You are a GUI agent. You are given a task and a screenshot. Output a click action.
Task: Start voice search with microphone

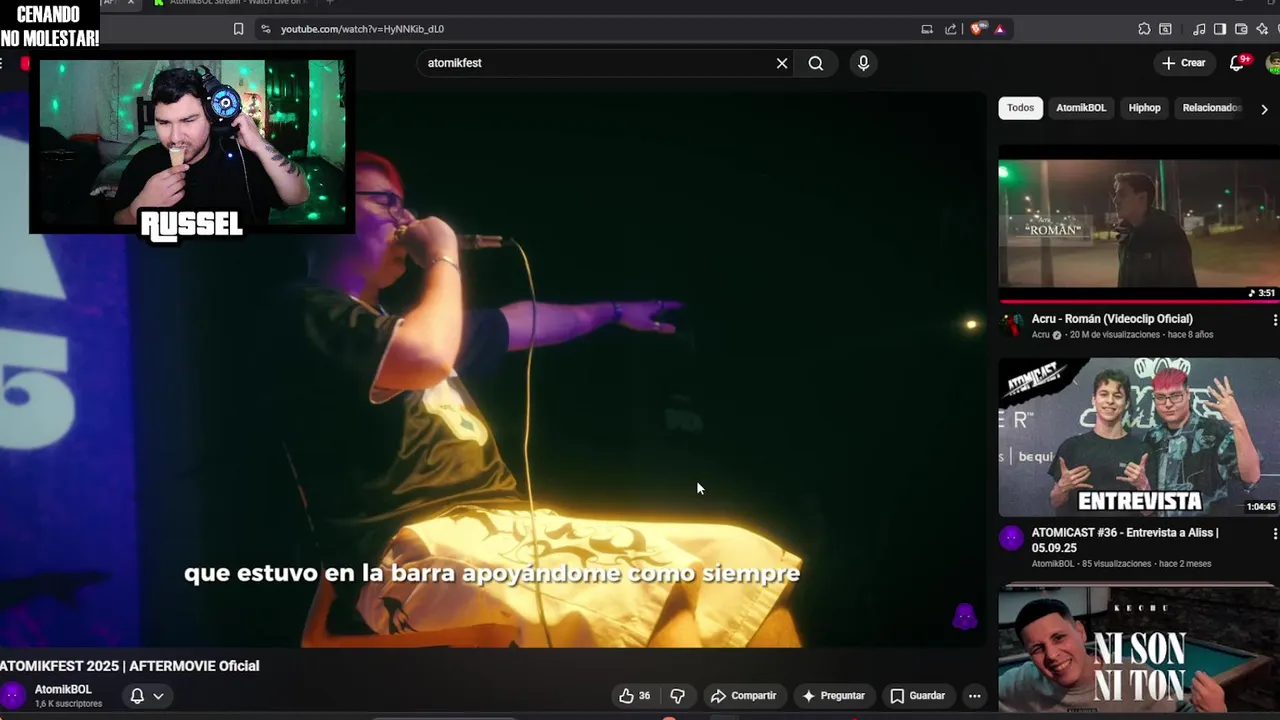(x=863, y=63)
